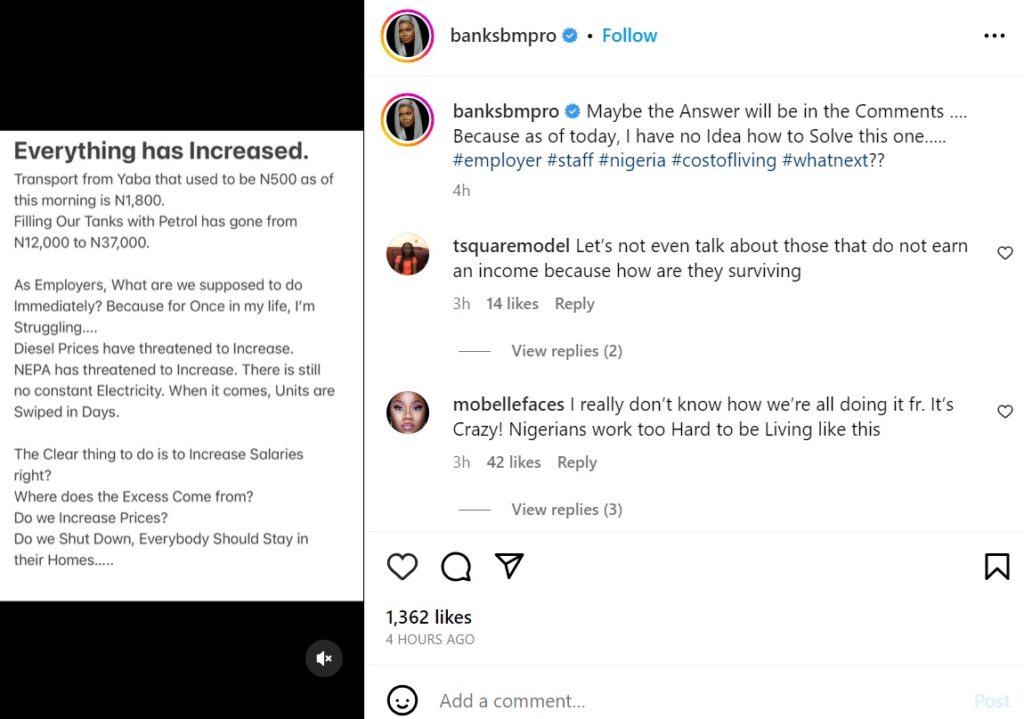Reply to tsquaremodel's comment
The width and height of the screenshot is (1024, 719).
[574, 304]
